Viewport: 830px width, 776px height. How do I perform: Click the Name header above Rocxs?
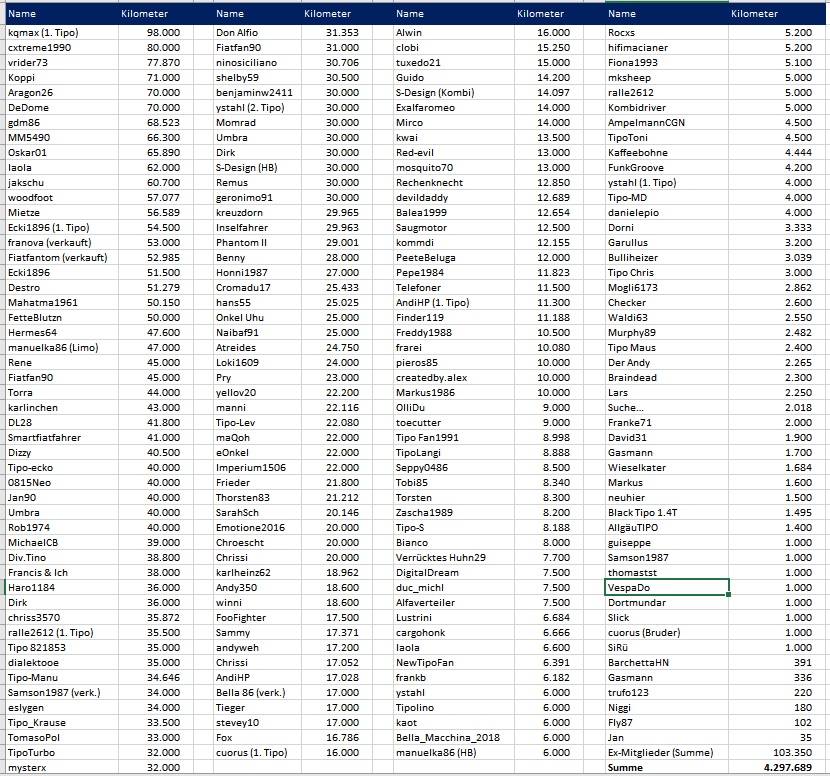pyautogui.click(x=622, y=14)
